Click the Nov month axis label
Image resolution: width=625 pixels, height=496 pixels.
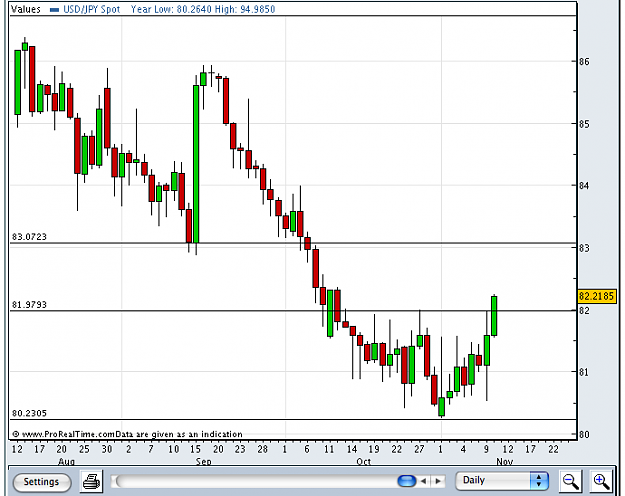(505, 461)
